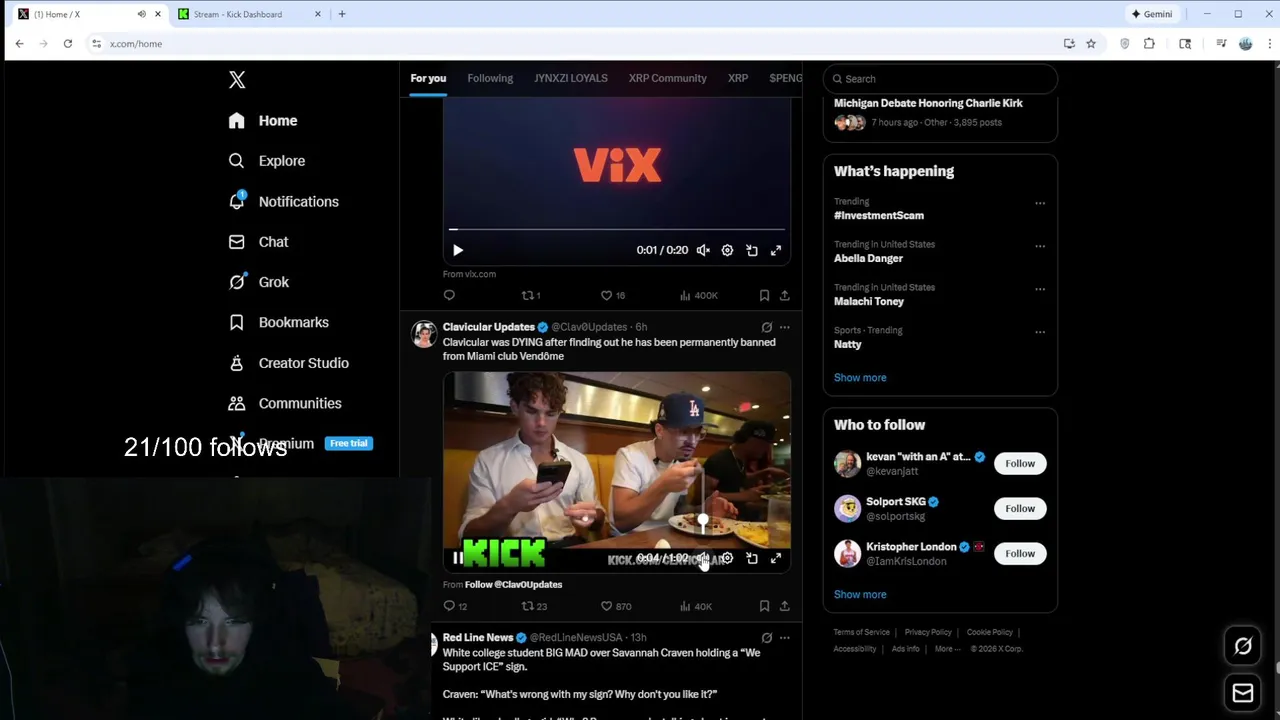Image resolution: width=1280 pixels, height=720 pixels.
Task: Repost the ViX post
Action: (531, 295)
